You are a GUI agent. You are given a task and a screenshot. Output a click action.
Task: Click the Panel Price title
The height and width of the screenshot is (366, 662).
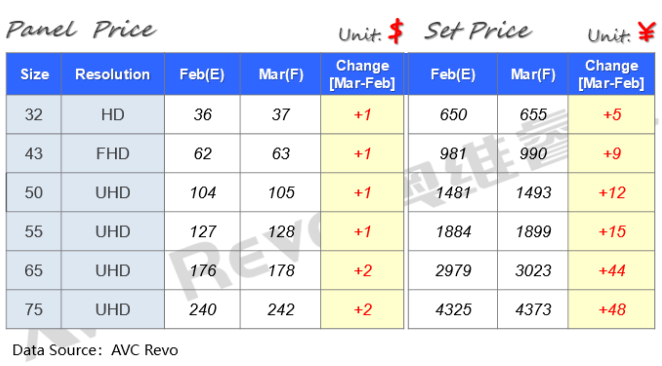[81, 30]
